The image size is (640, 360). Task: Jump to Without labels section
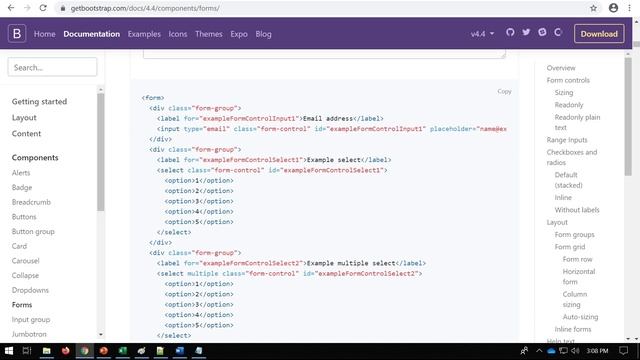pyautogui.click(x=577, y=210)
